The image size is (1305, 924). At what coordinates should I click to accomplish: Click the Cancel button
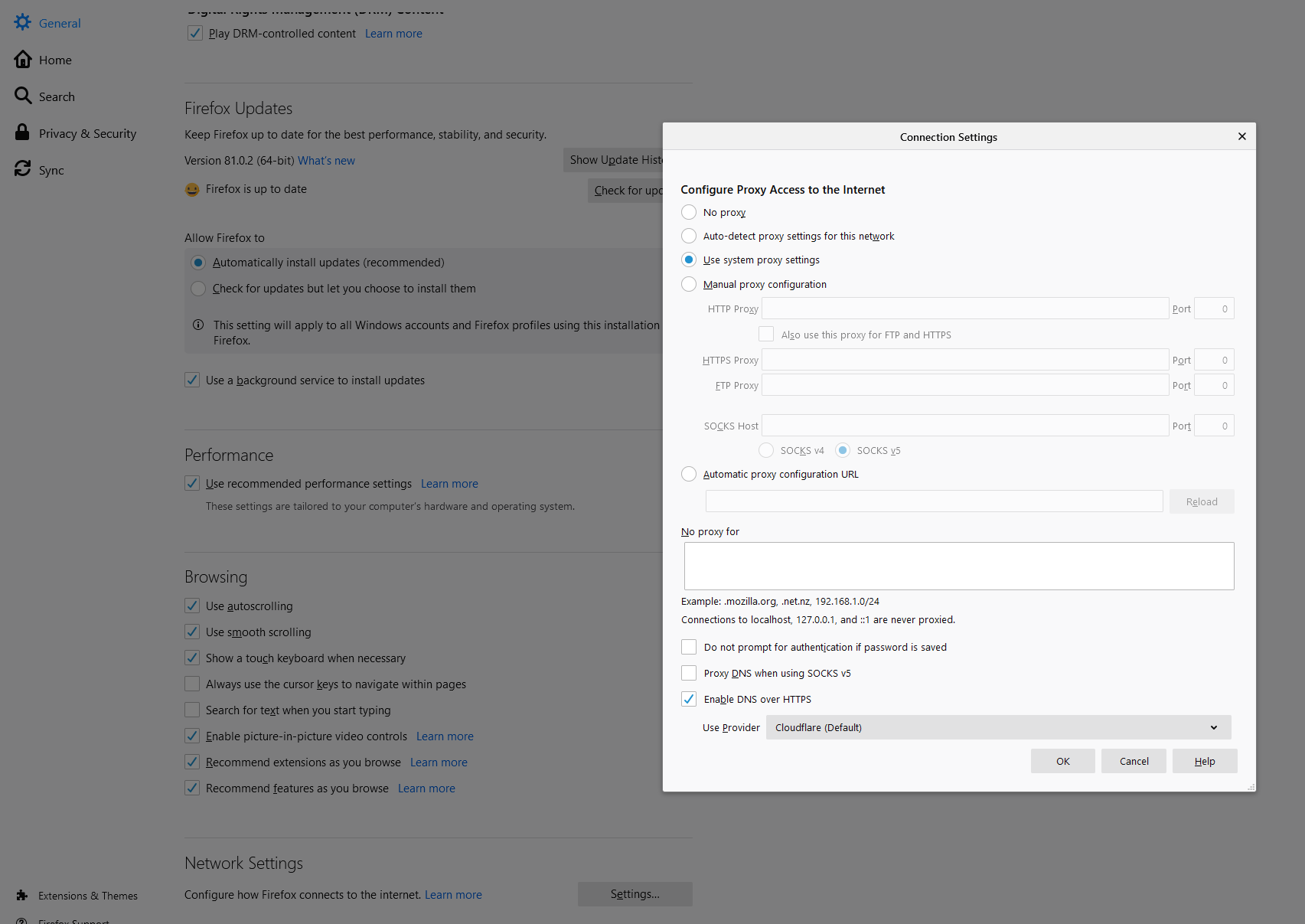coord(1134,761)
